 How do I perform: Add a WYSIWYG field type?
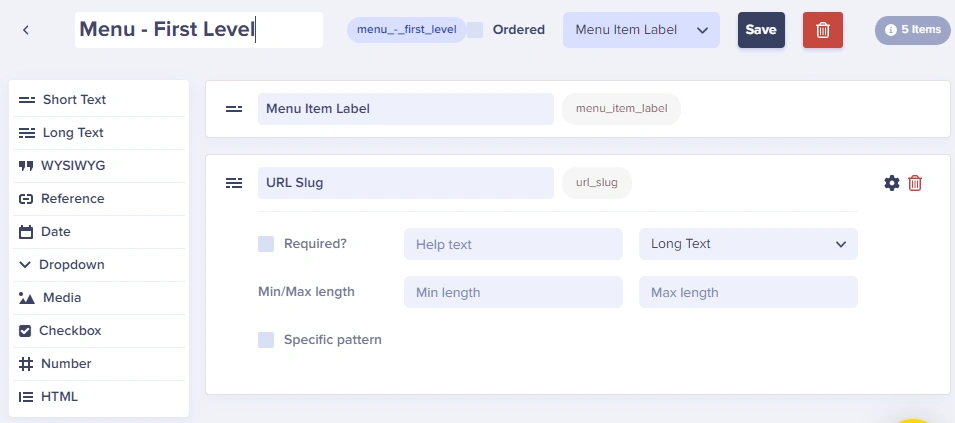pyautogui.click(x=99, y=166)
